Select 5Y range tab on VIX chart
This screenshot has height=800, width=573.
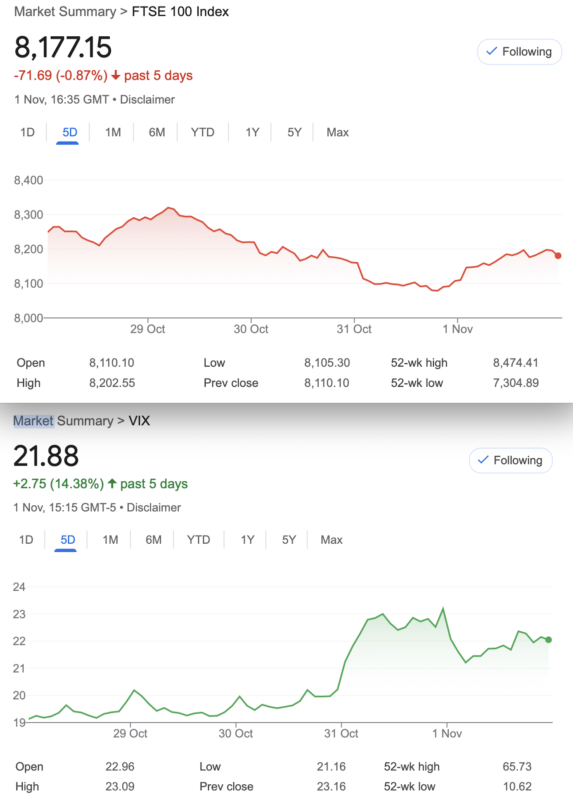pos(289,540)
